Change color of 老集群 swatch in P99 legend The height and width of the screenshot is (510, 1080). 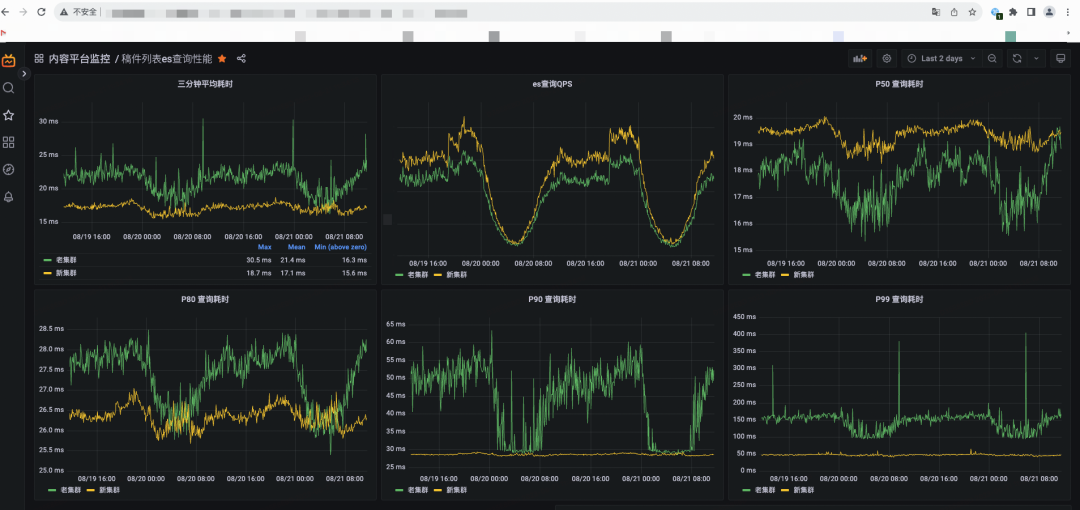747,490
